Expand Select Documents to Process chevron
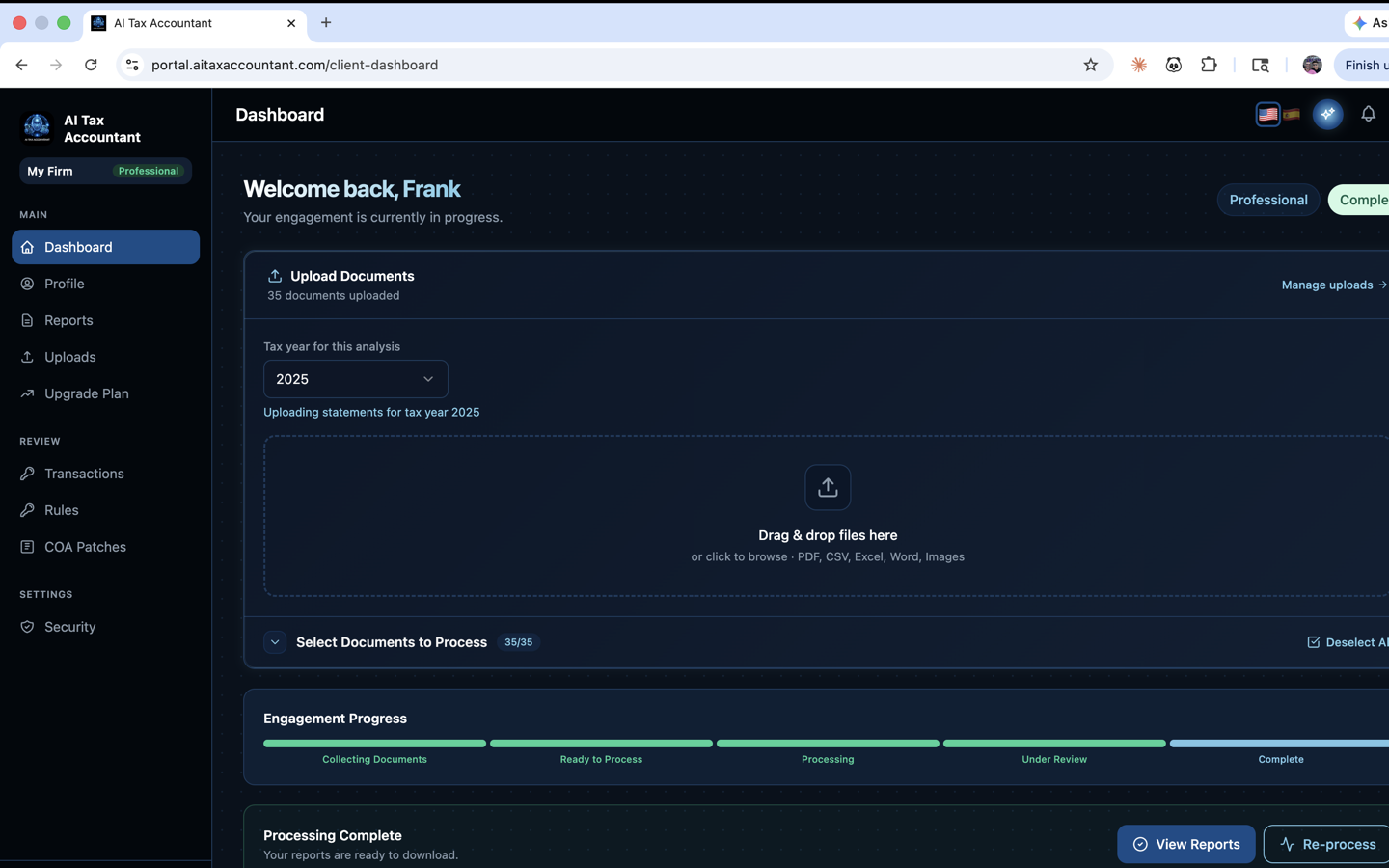This screenshot has height=868, width=1389. tap(275, 642)
